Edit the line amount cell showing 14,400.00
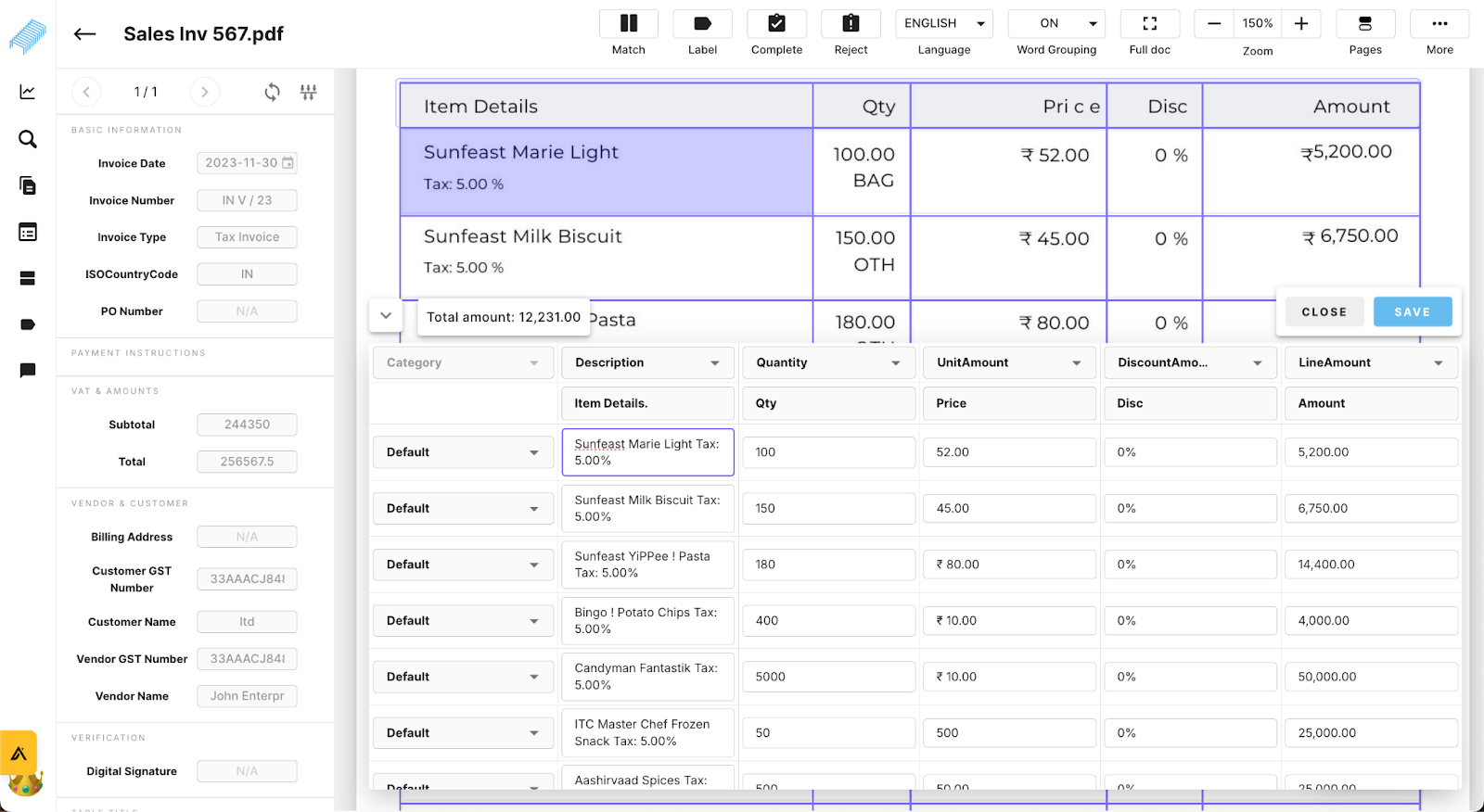Image resolution: width=1484 pixels, height=812 pixels. (x=1371, y=565)
